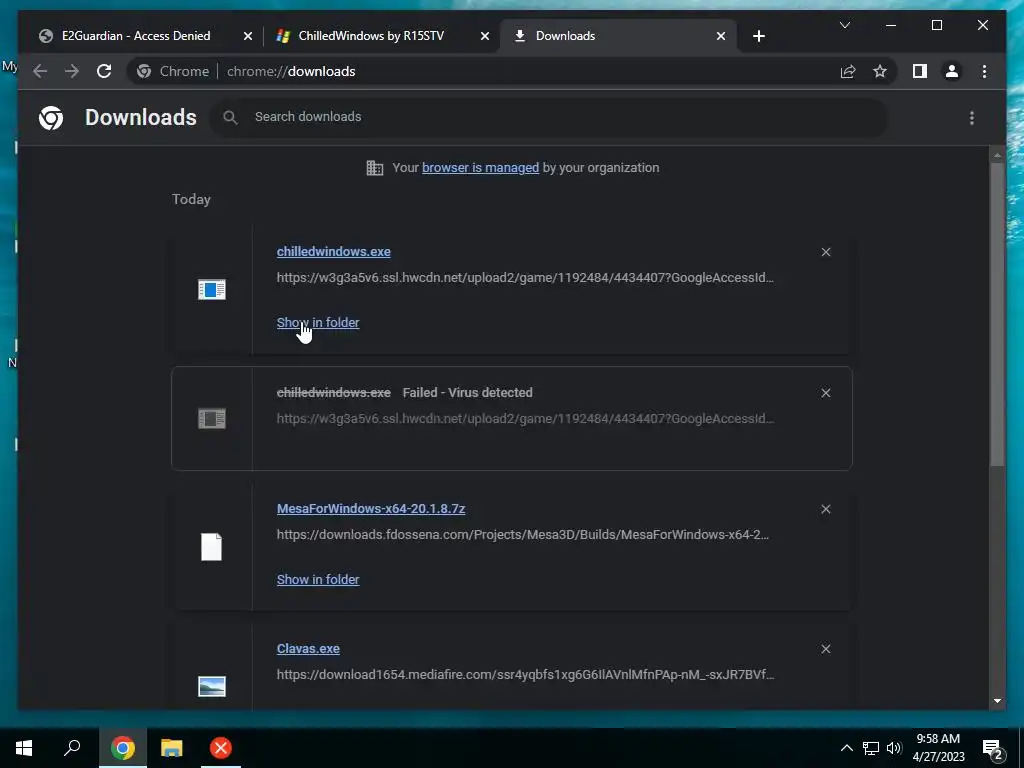Show chilledwindows.exe in folder
Viewport: 1024px width, 768px height.
[318, 323]
